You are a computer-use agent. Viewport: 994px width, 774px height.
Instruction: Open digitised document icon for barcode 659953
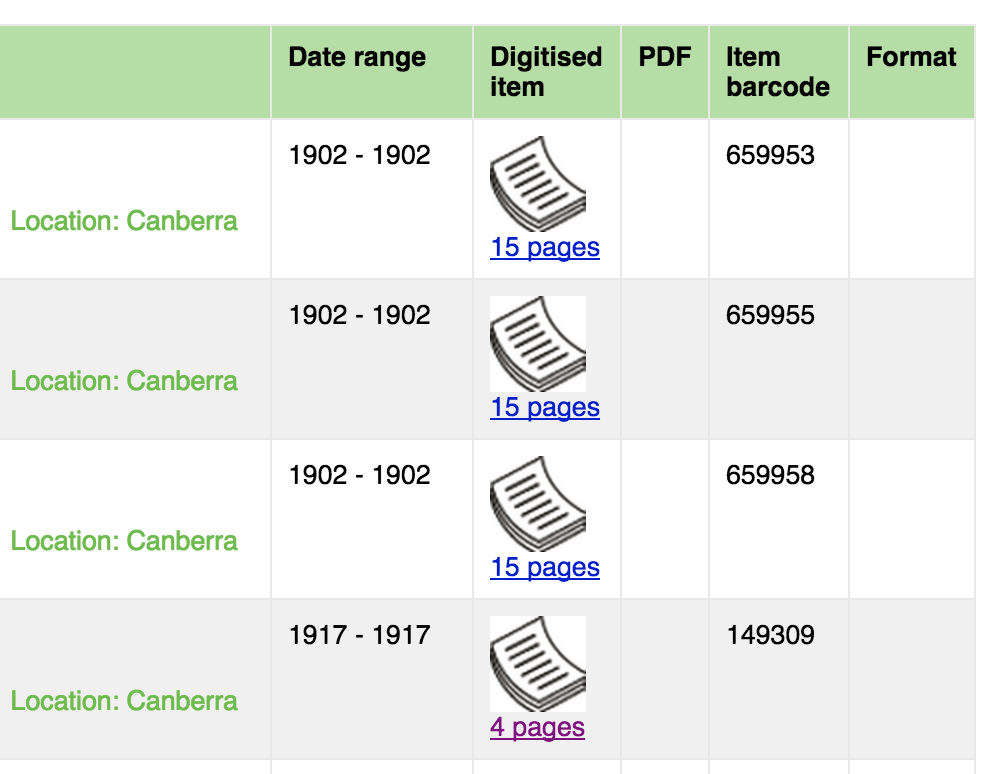point(538,184)
